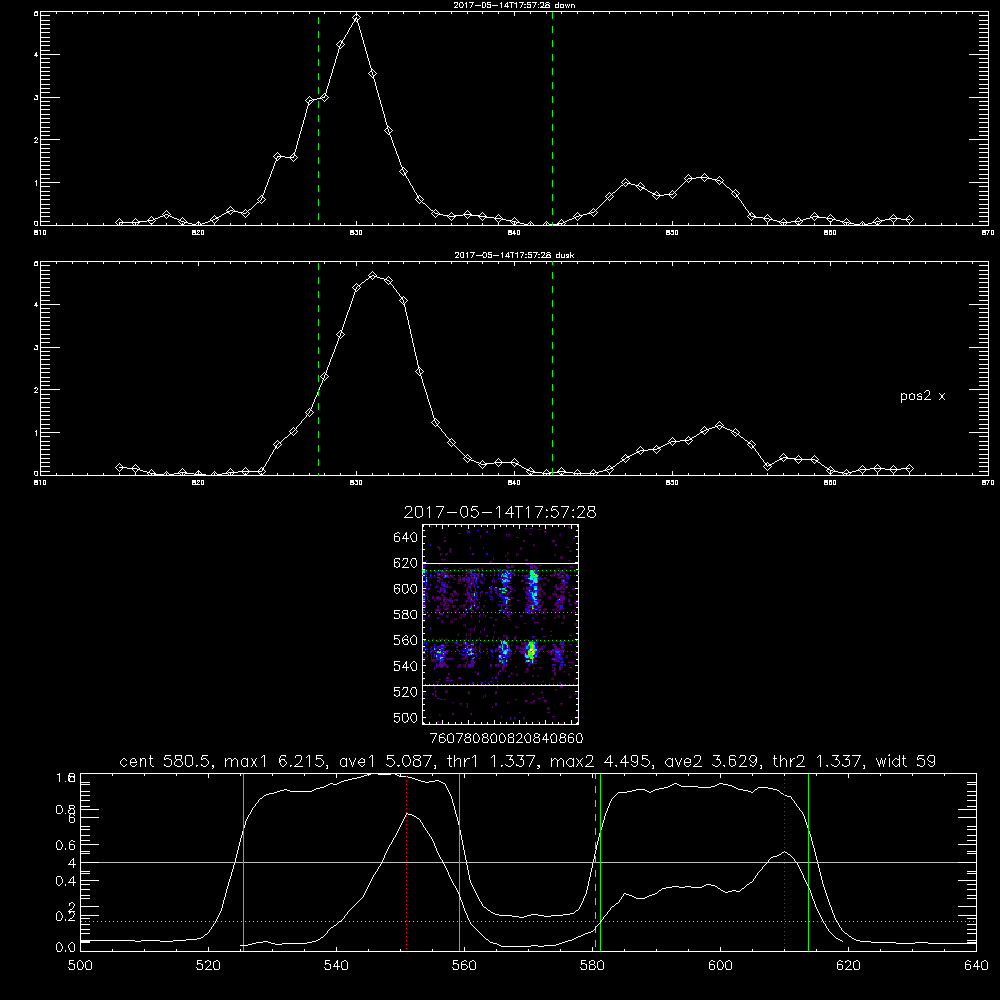Click the spectrogram x-axis label '760780800820840860'
Viewport: 1000px width, 1000px height.
tap(506, 739)
